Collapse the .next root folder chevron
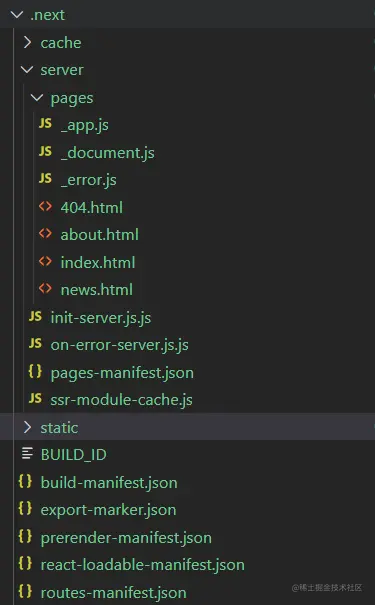The width and height of the screenshot is (375, 605). pos(17,15)
